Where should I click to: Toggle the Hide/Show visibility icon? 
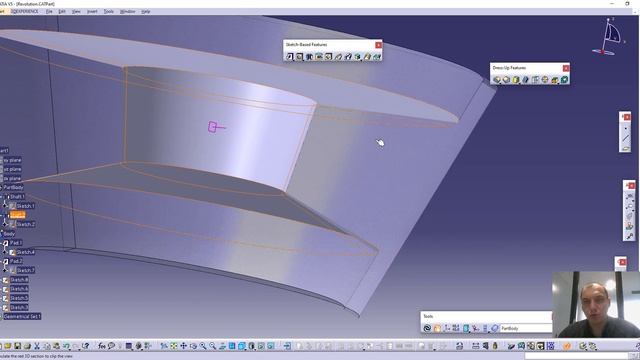[261, 346]
